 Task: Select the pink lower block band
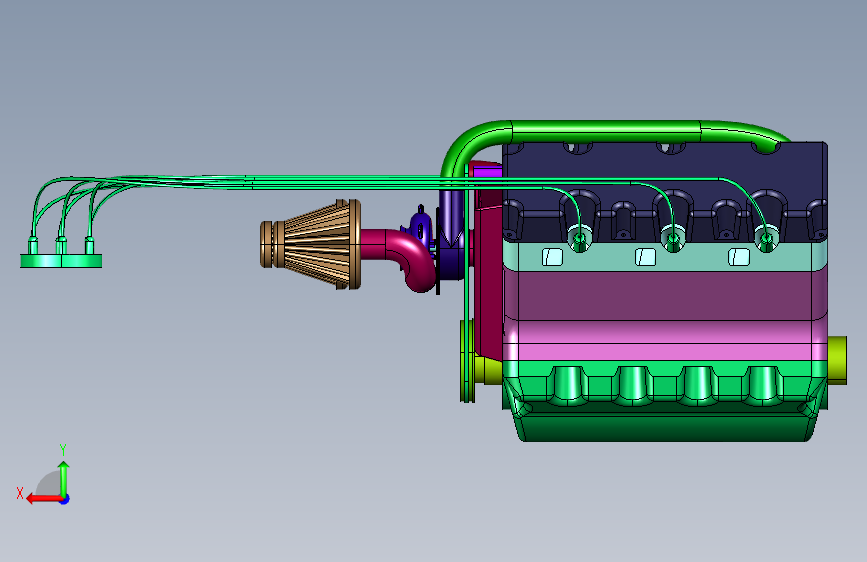665,341
